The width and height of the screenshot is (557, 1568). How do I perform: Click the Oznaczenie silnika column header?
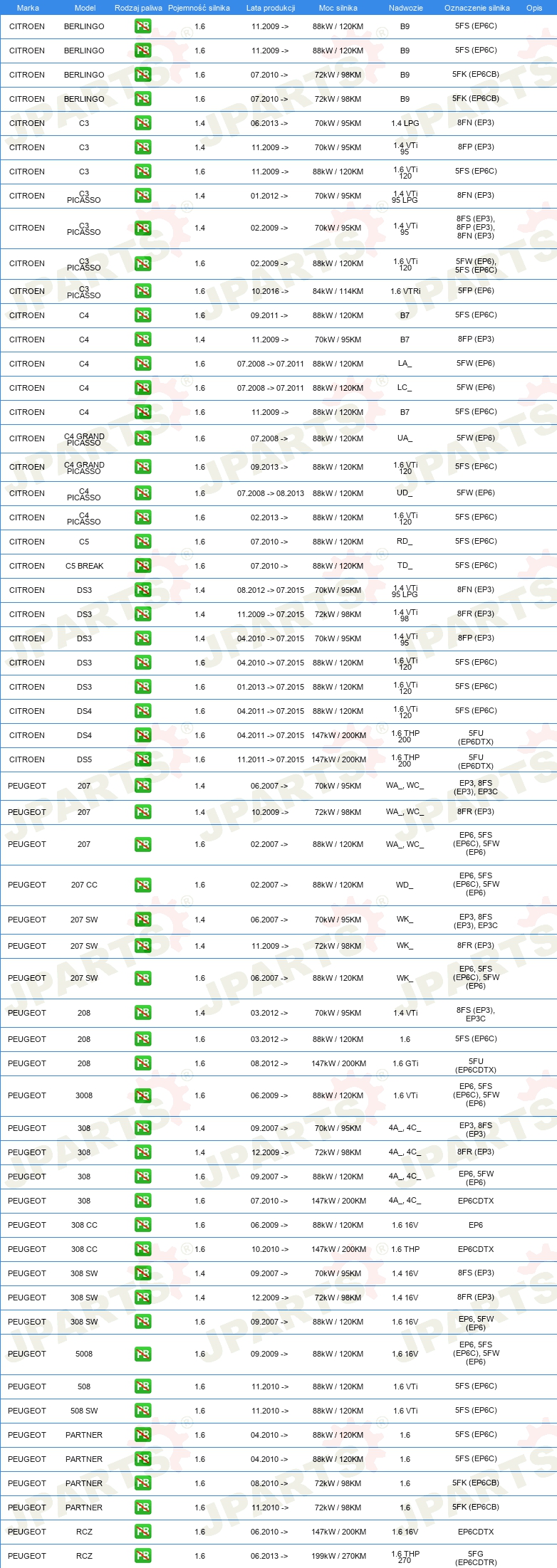tap(477, 8)
